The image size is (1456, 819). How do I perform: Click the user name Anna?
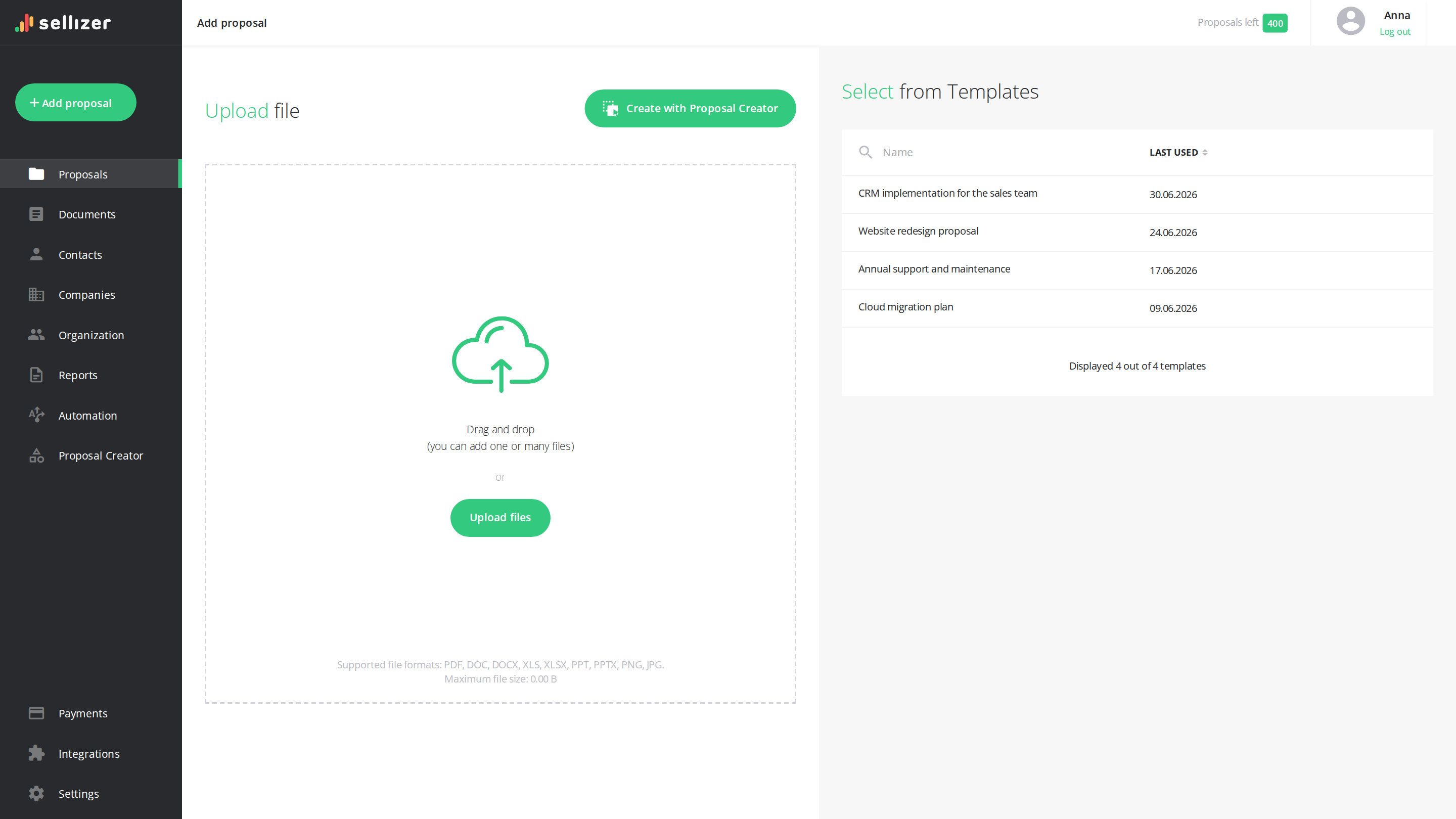1397,15
